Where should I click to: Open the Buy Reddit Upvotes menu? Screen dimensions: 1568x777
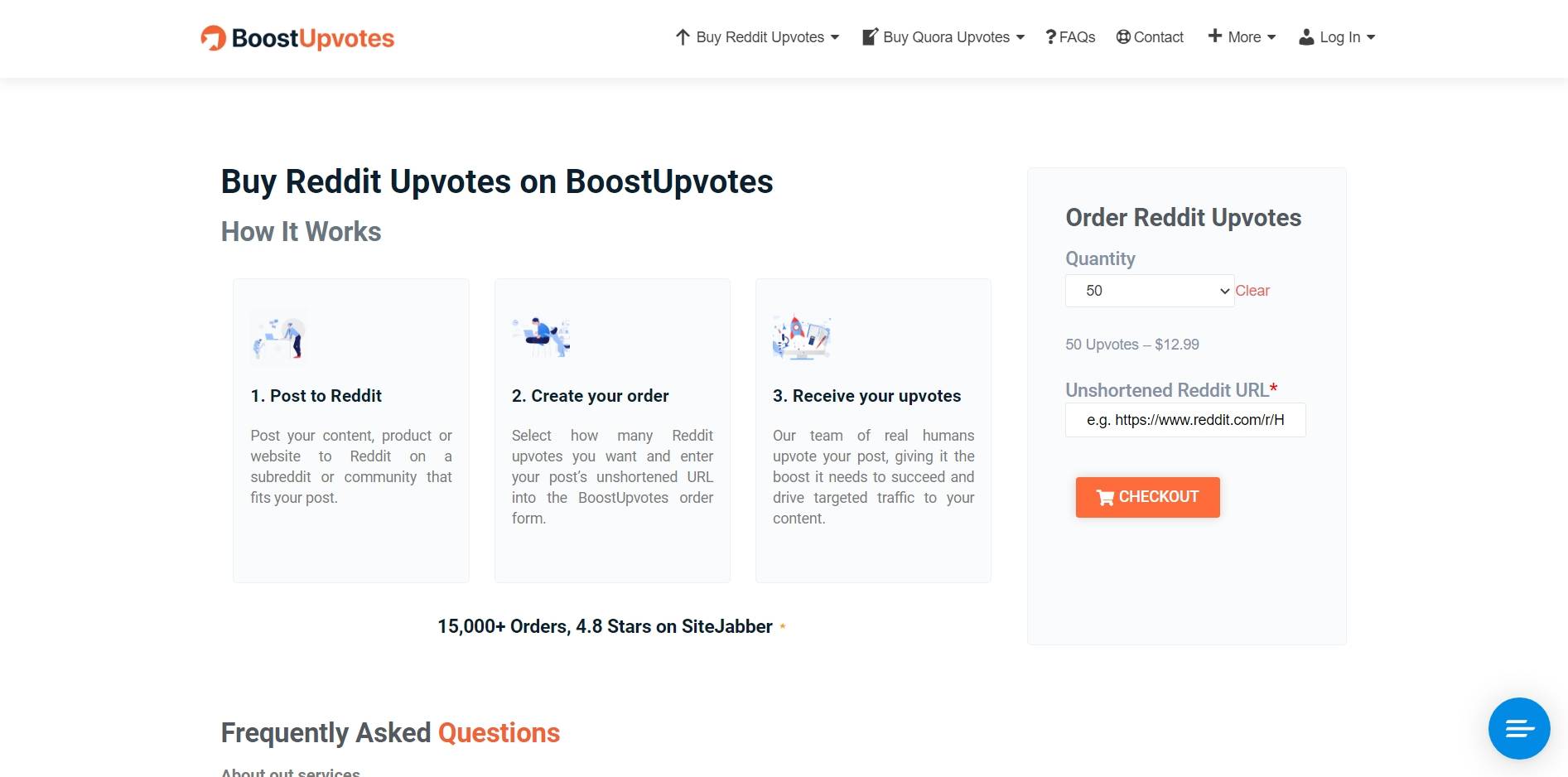point(757,37)
